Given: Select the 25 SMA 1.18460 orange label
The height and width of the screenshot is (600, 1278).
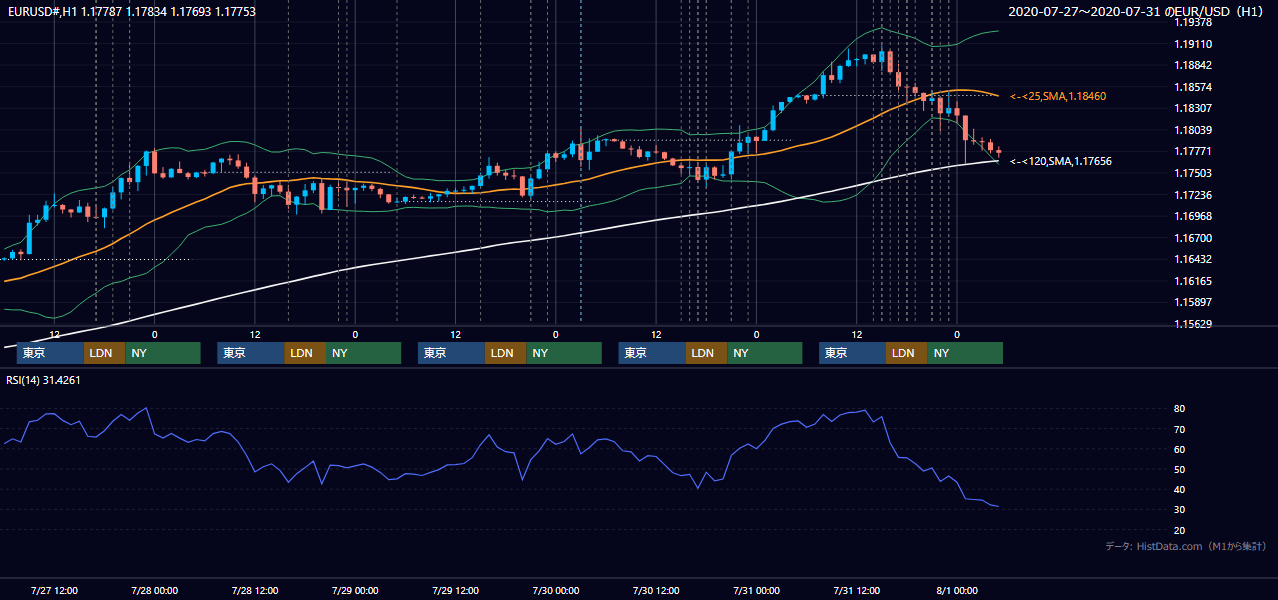Looking at the screenshot, I should (x=1058, y=96).
